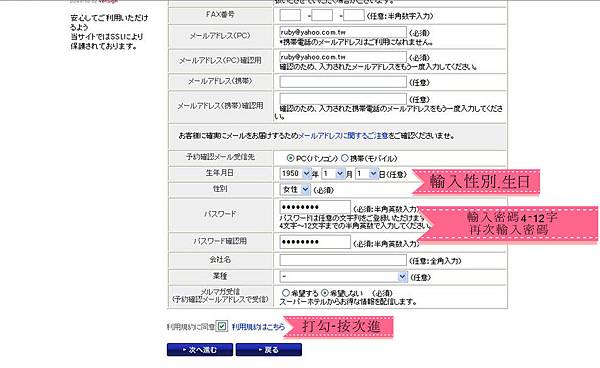Click the 予約確認メール受信先 label
This screenshot has height=368, width=600.
220,157
